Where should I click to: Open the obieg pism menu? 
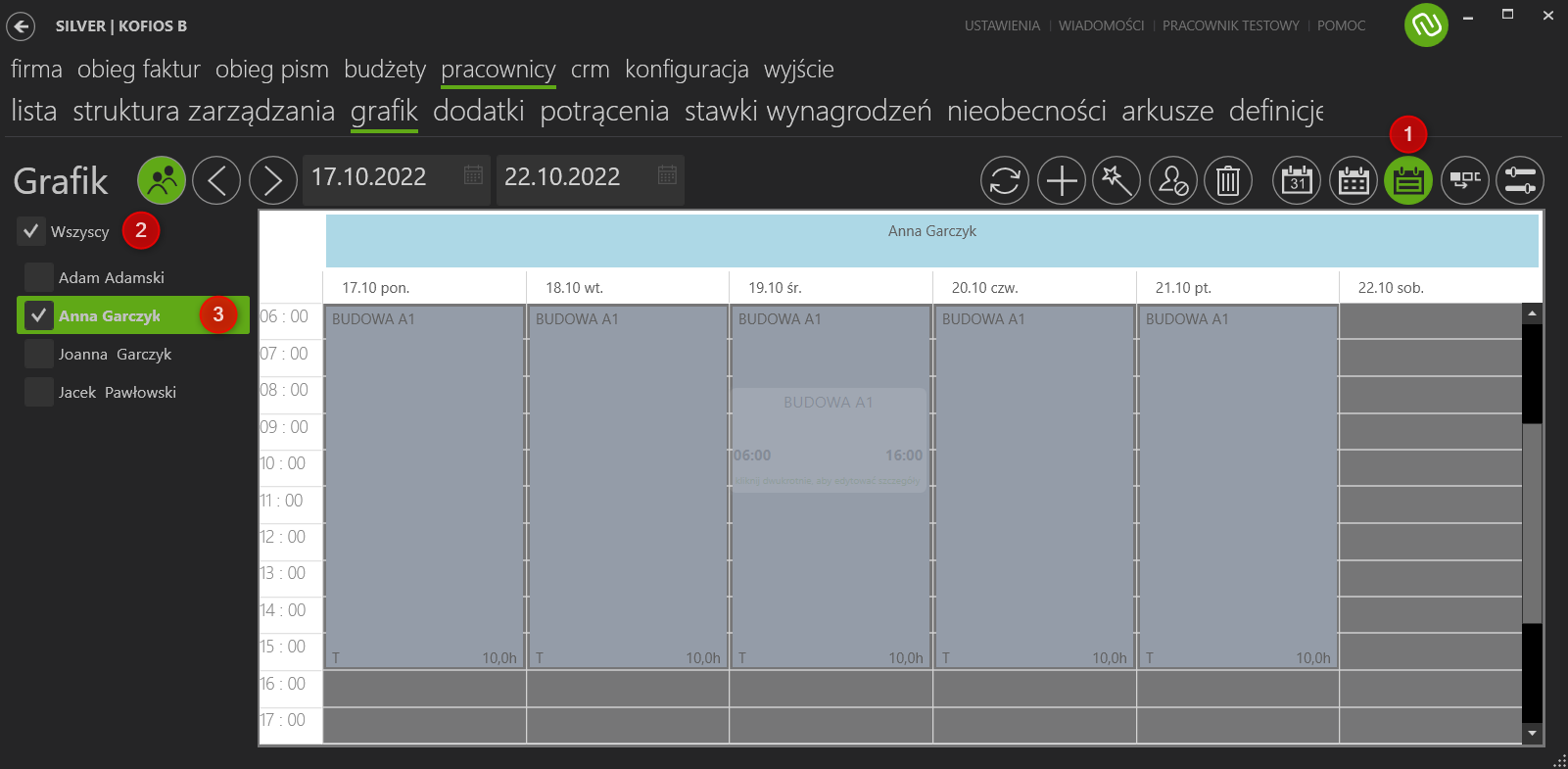tap(272, 70)
